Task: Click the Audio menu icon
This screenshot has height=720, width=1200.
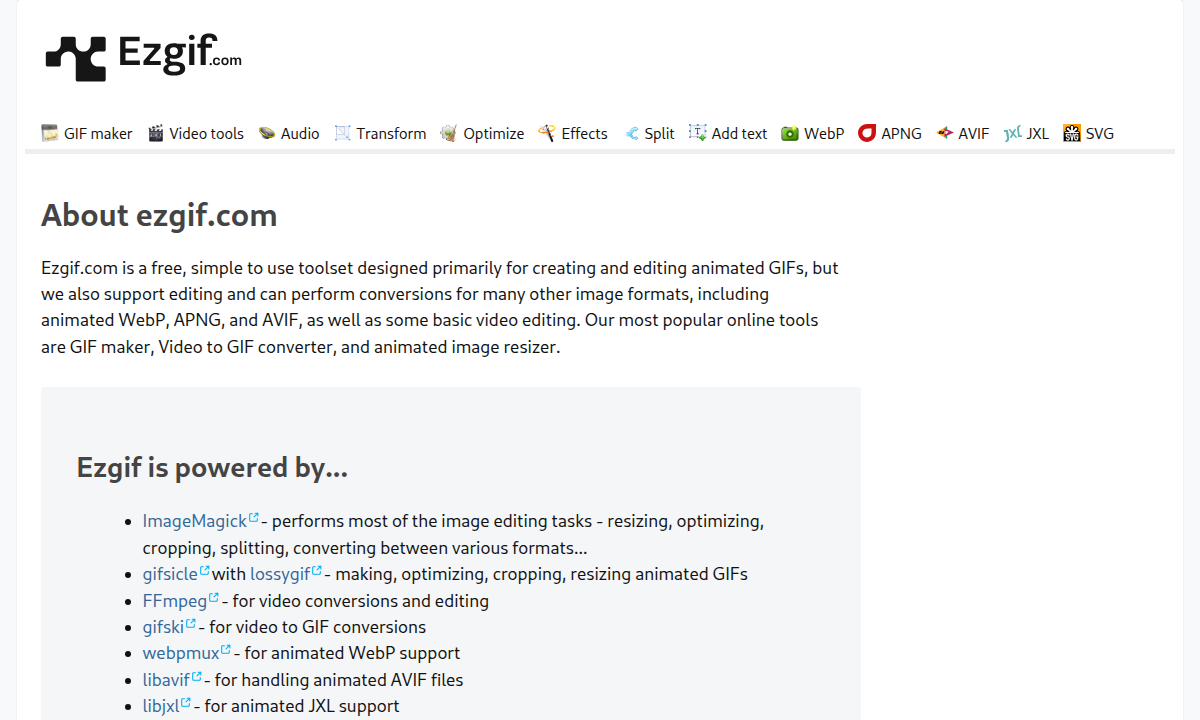Action: click(267, 133)
